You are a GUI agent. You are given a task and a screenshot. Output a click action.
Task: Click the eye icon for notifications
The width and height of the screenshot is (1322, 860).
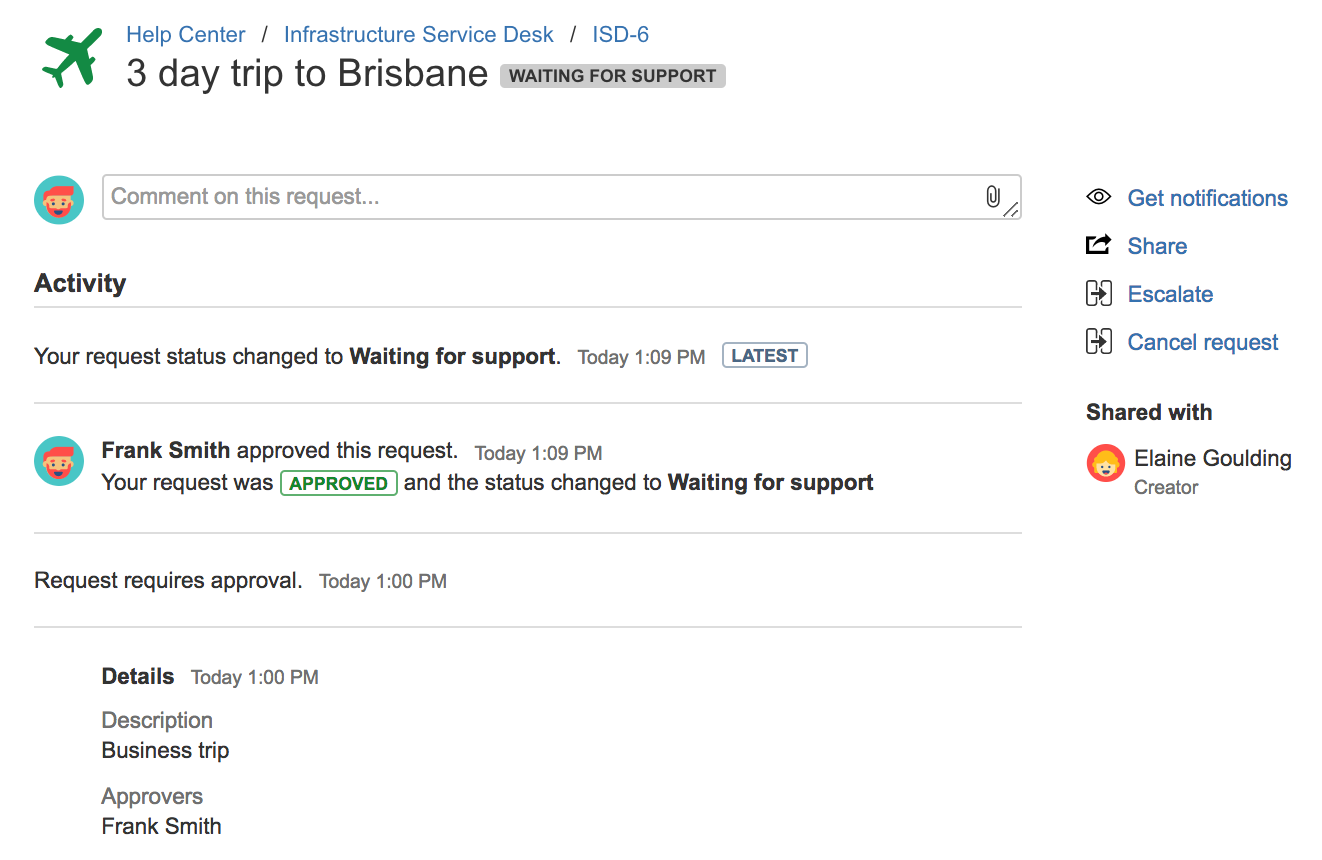click(1098, 197)
